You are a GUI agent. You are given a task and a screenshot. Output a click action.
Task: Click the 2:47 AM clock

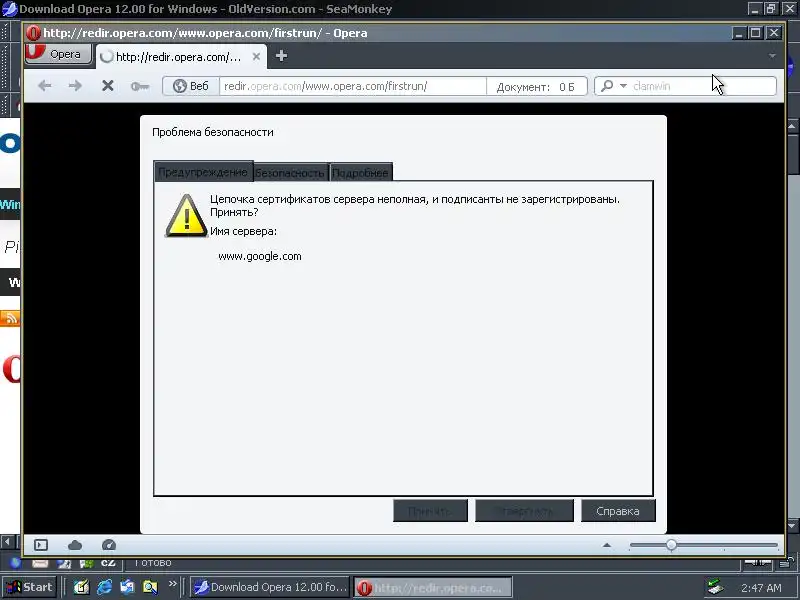[x=761, y=588]
